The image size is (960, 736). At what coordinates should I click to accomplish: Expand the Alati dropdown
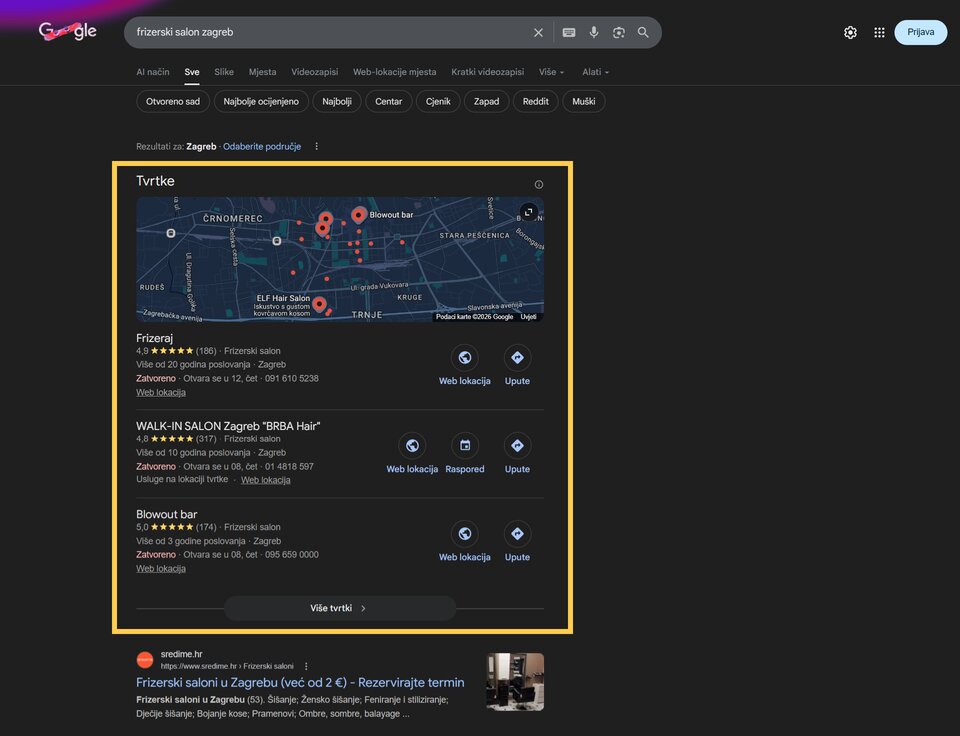click(595, 72)
